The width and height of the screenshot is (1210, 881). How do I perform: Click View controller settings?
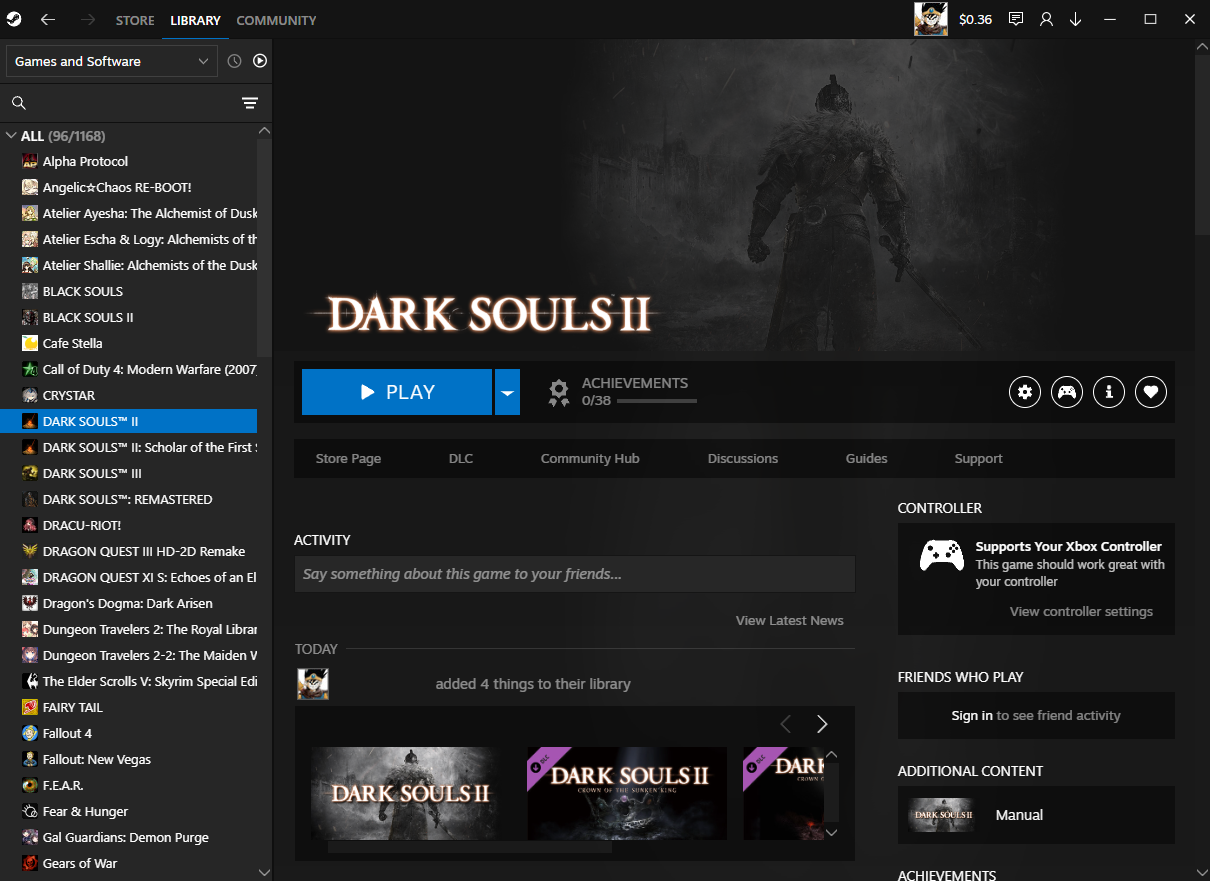coord(1081,611)
